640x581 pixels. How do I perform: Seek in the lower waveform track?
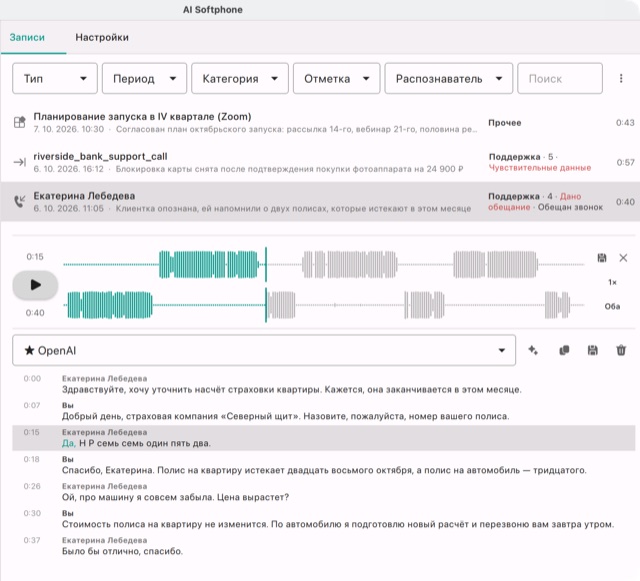point(324,305)
